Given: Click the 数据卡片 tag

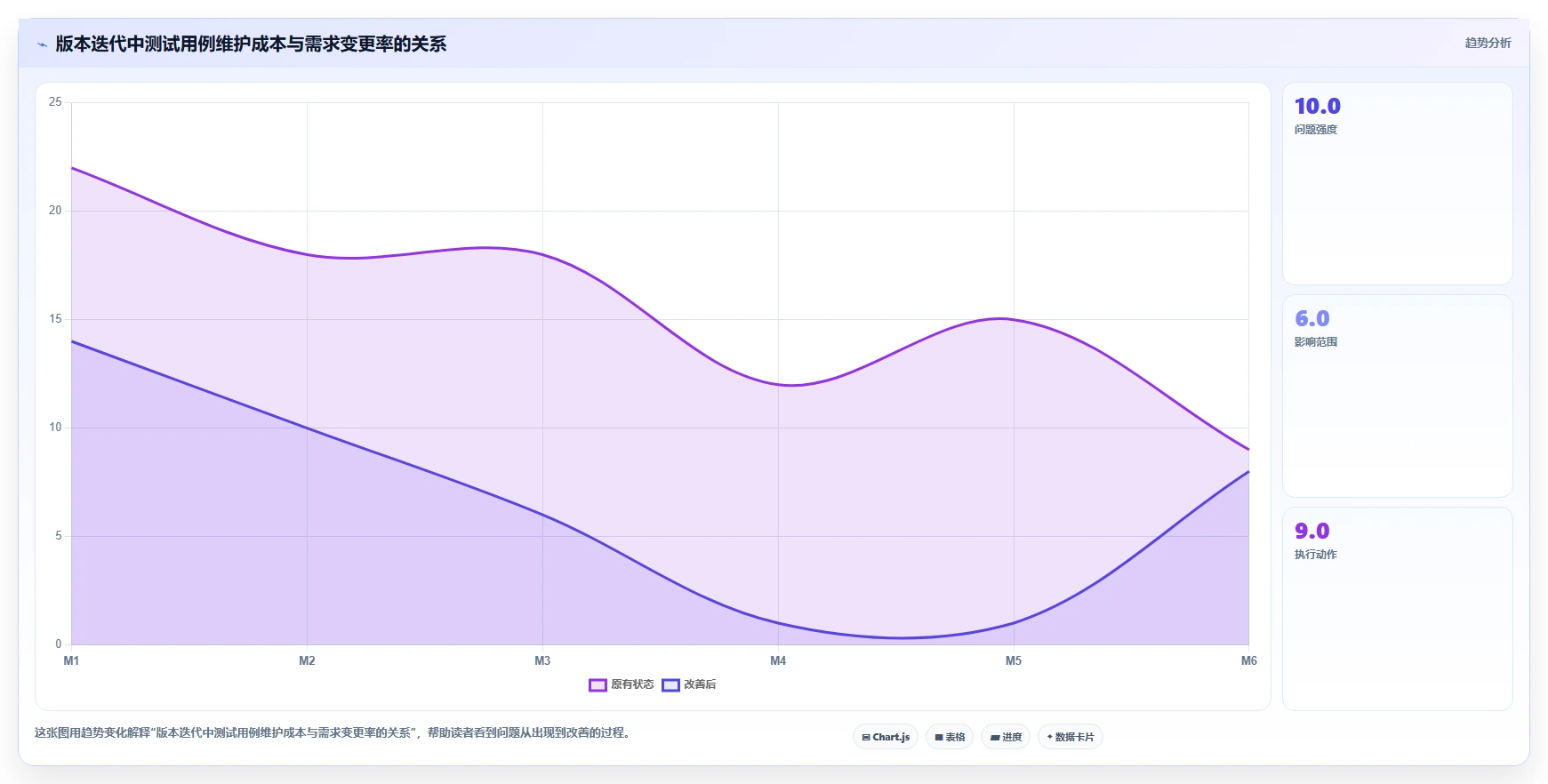Looking at the screenshot, I should [x=1071, y=737].
